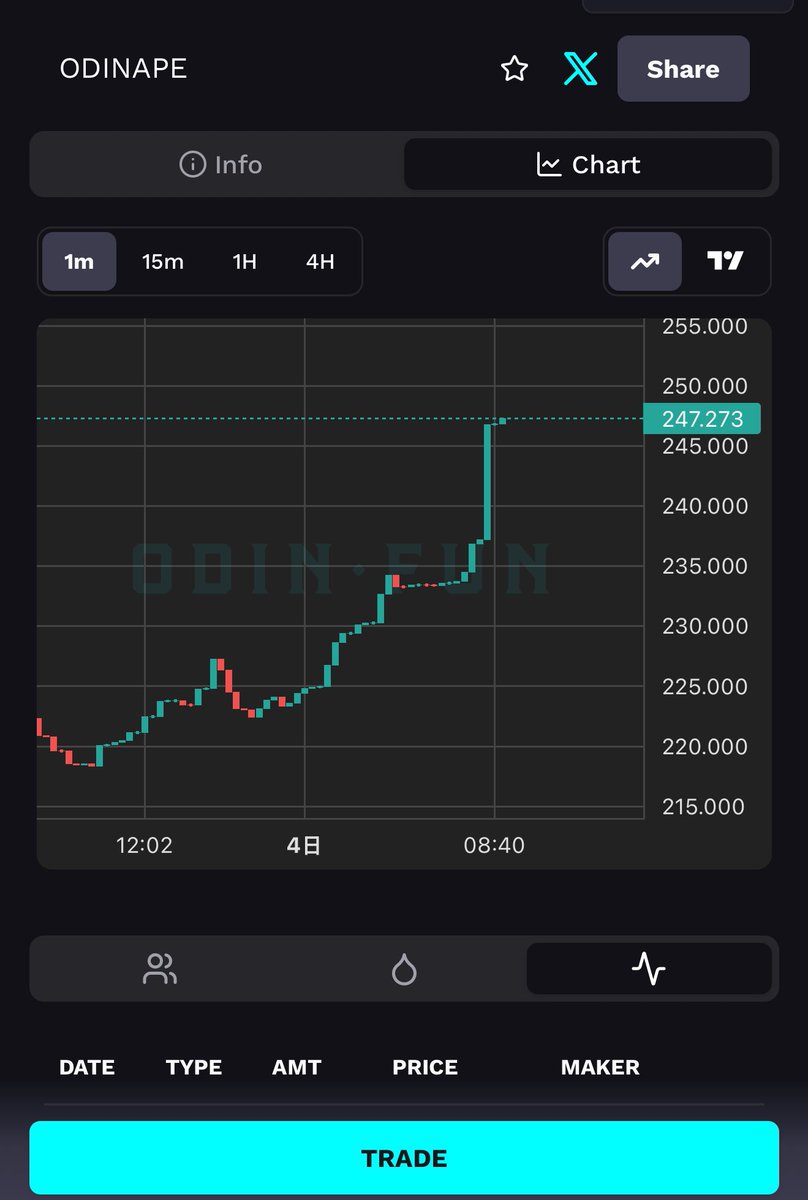Switch to the Chart tab

point(588,164)
